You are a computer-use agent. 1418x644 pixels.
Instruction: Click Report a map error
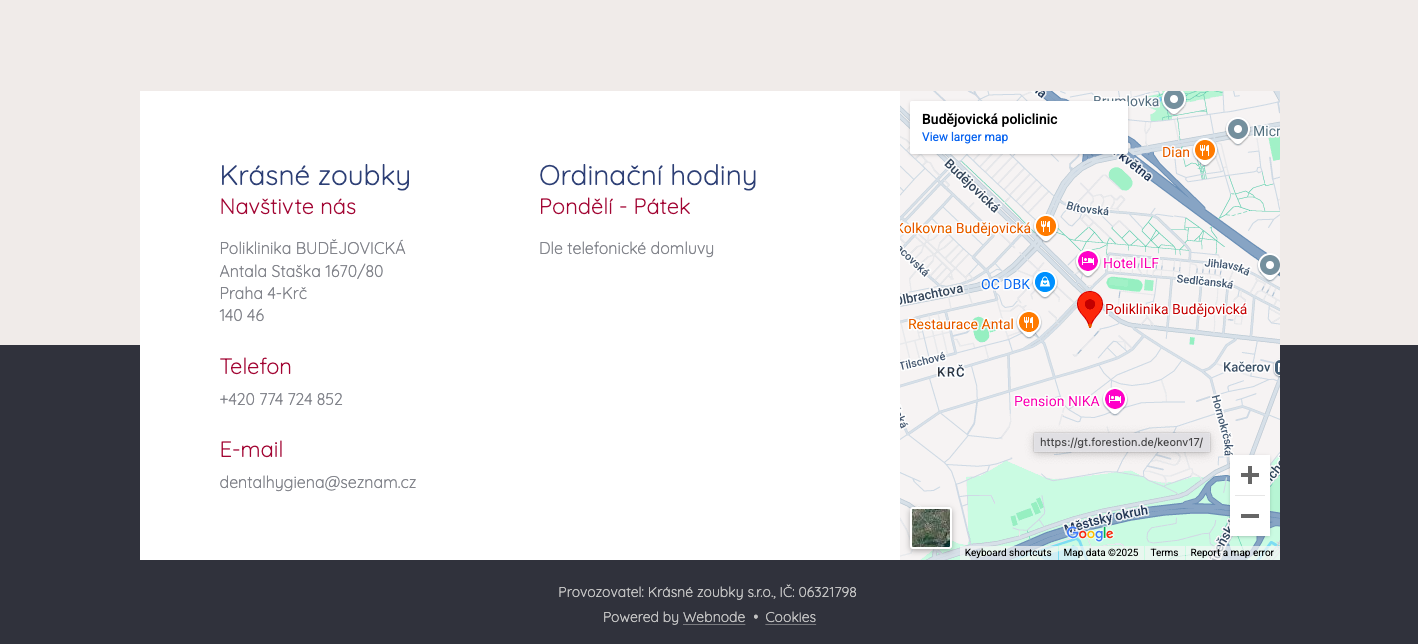(1231, 553)
